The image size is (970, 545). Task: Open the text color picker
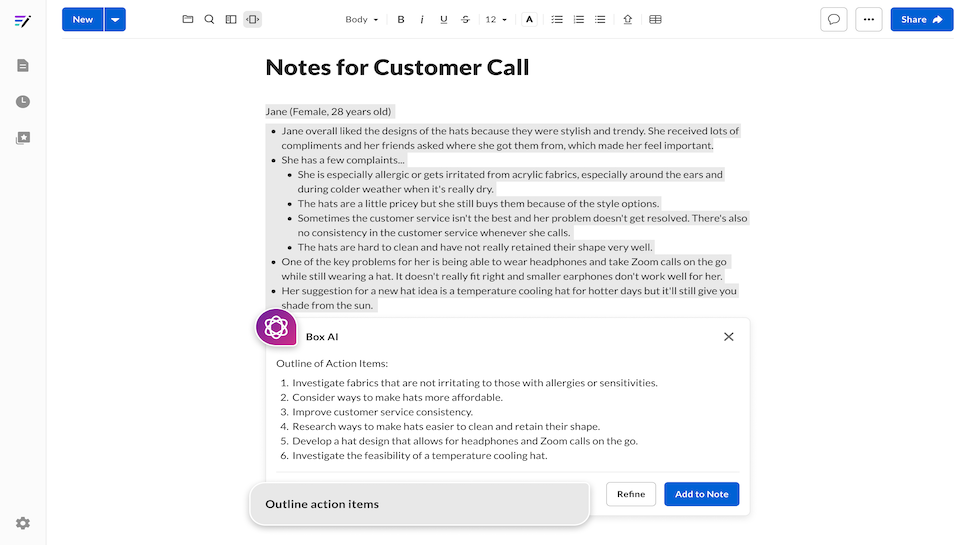tap(529, 19)
